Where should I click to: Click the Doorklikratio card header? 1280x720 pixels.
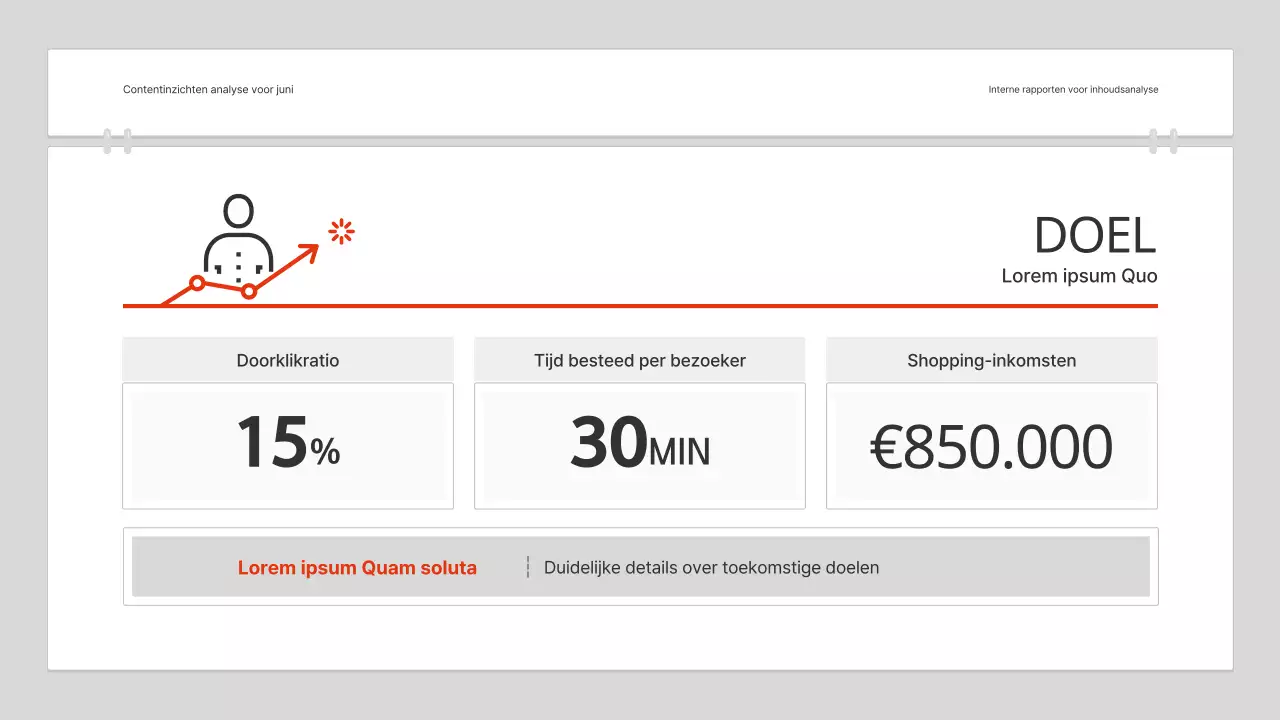[x=288, y=360]
